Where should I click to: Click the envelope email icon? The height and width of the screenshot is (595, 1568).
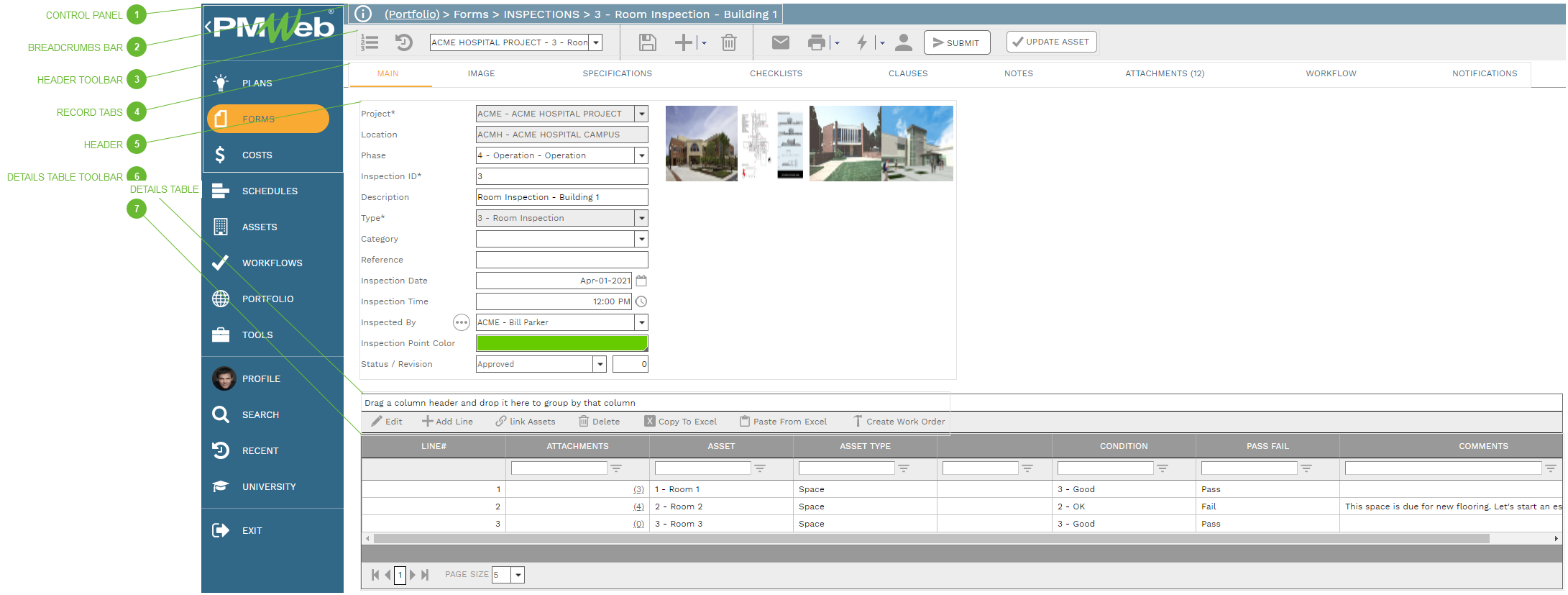tap(780, 43)
